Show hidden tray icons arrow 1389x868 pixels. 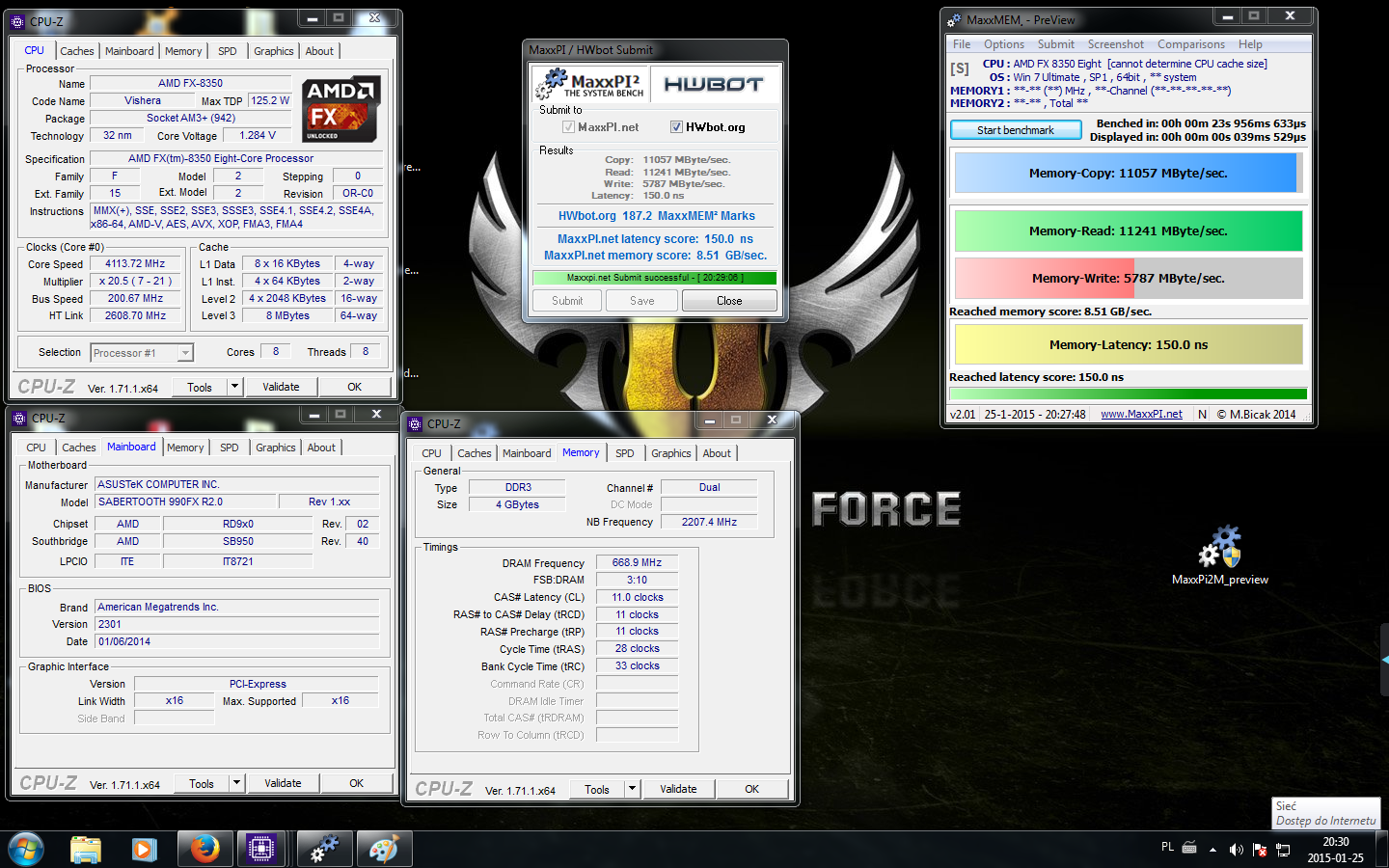tap(1212, 850)
